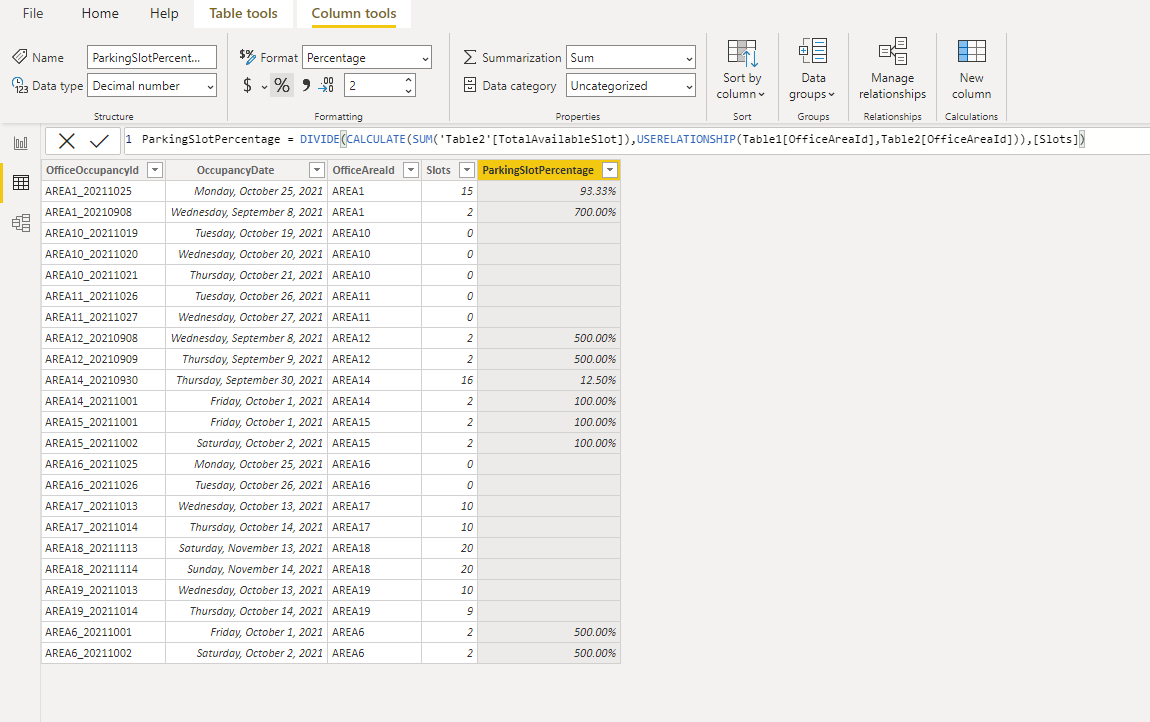The width and height of the screenshot is (1150, 722).
Task: Open OfficeOccupancyId column filter dropdown
Action: click(155, 170)
